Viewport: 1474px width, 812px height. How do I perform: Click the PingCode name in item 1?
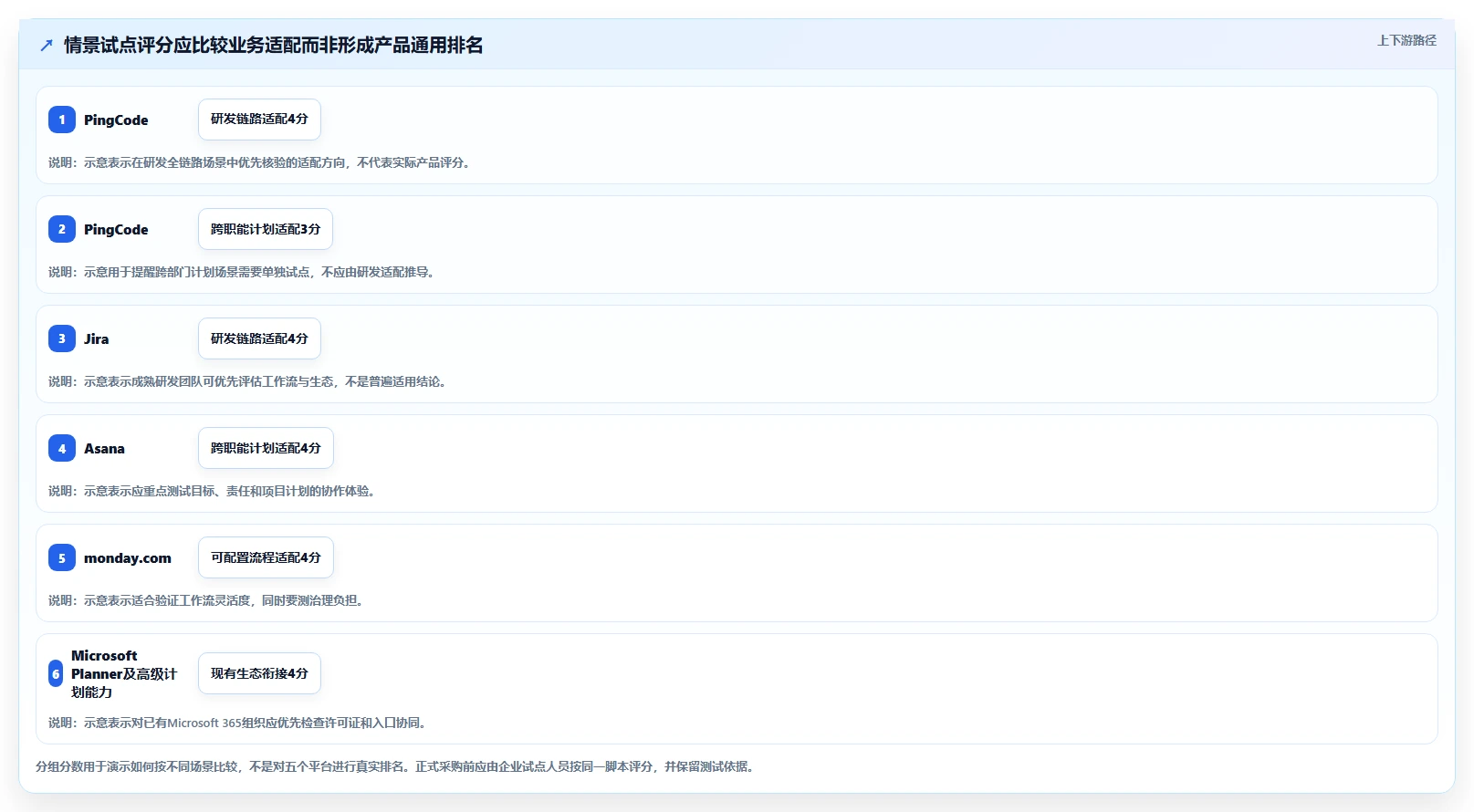point(116,120)
